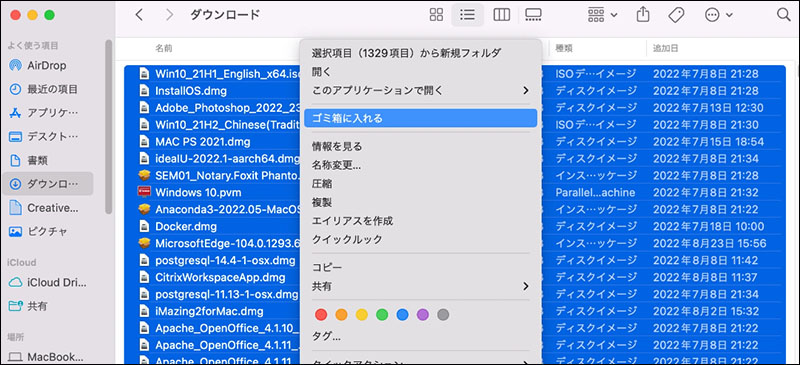Apply the yellow tag color

click(x=362, y=314)
